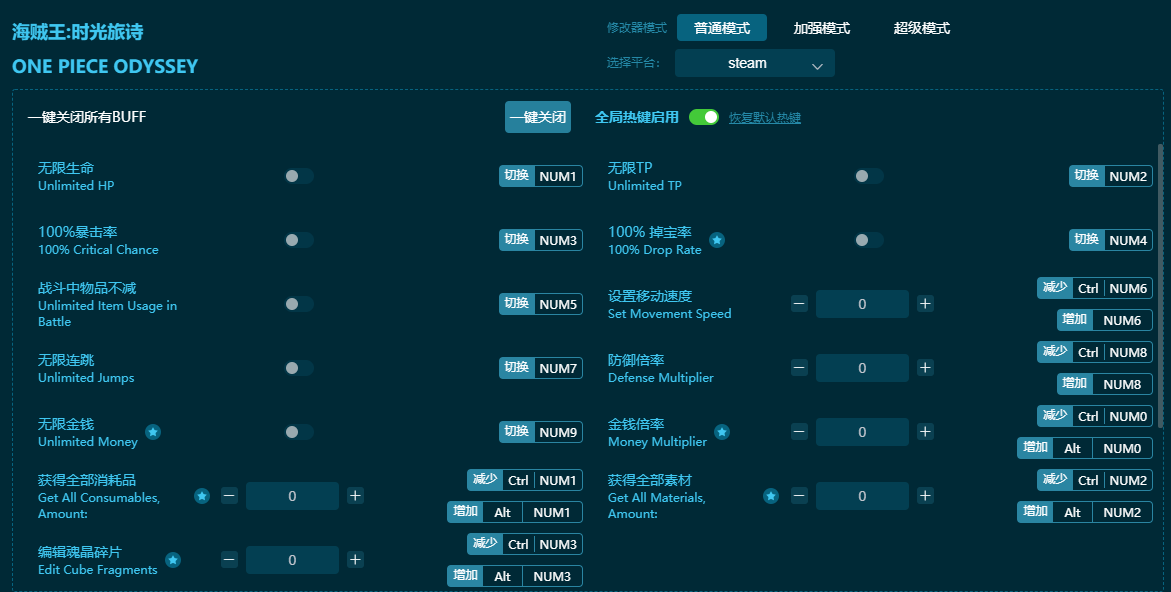Decrease Money Multiplier with minus button
The height and width of the screenshot is (592, 1171).
click(799, 431)
